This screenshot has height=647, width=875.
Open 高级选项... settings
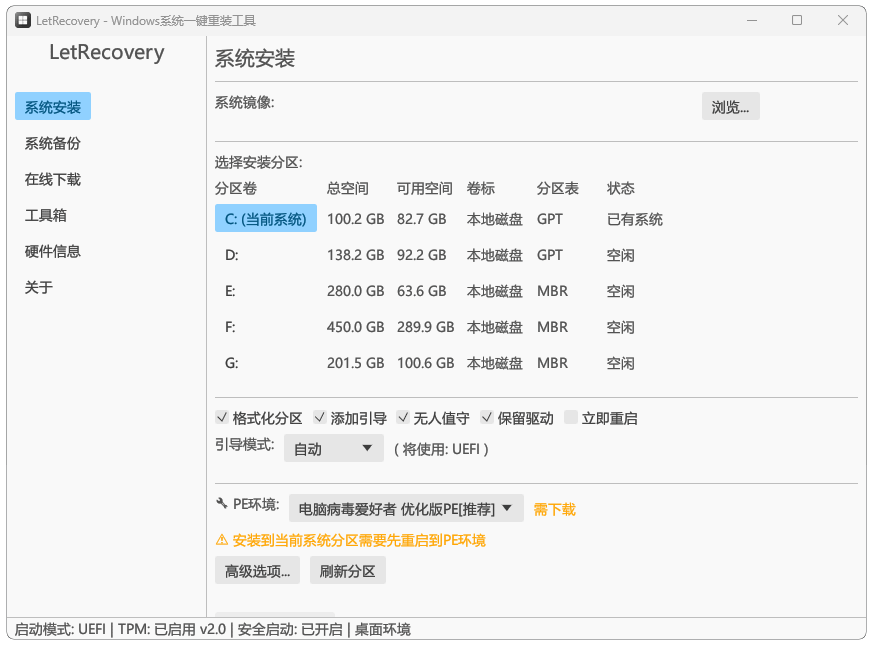pos(257,571)
